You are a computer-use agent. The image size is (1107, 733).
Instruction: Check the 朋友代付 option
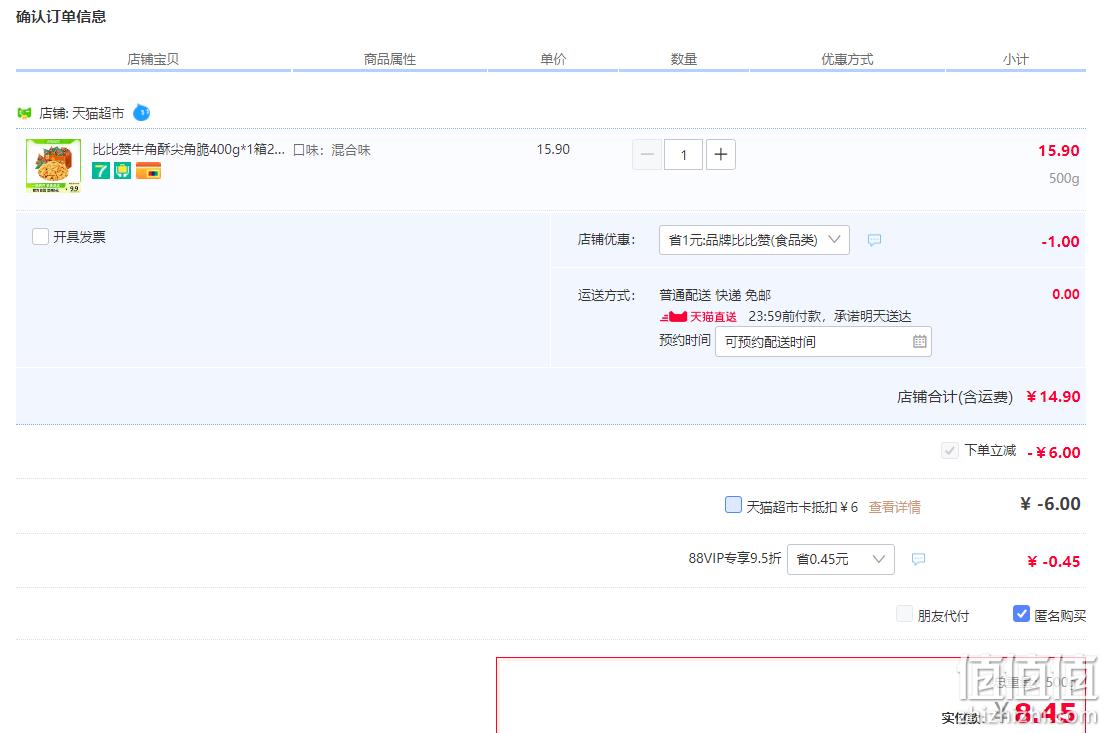[904, 614]
